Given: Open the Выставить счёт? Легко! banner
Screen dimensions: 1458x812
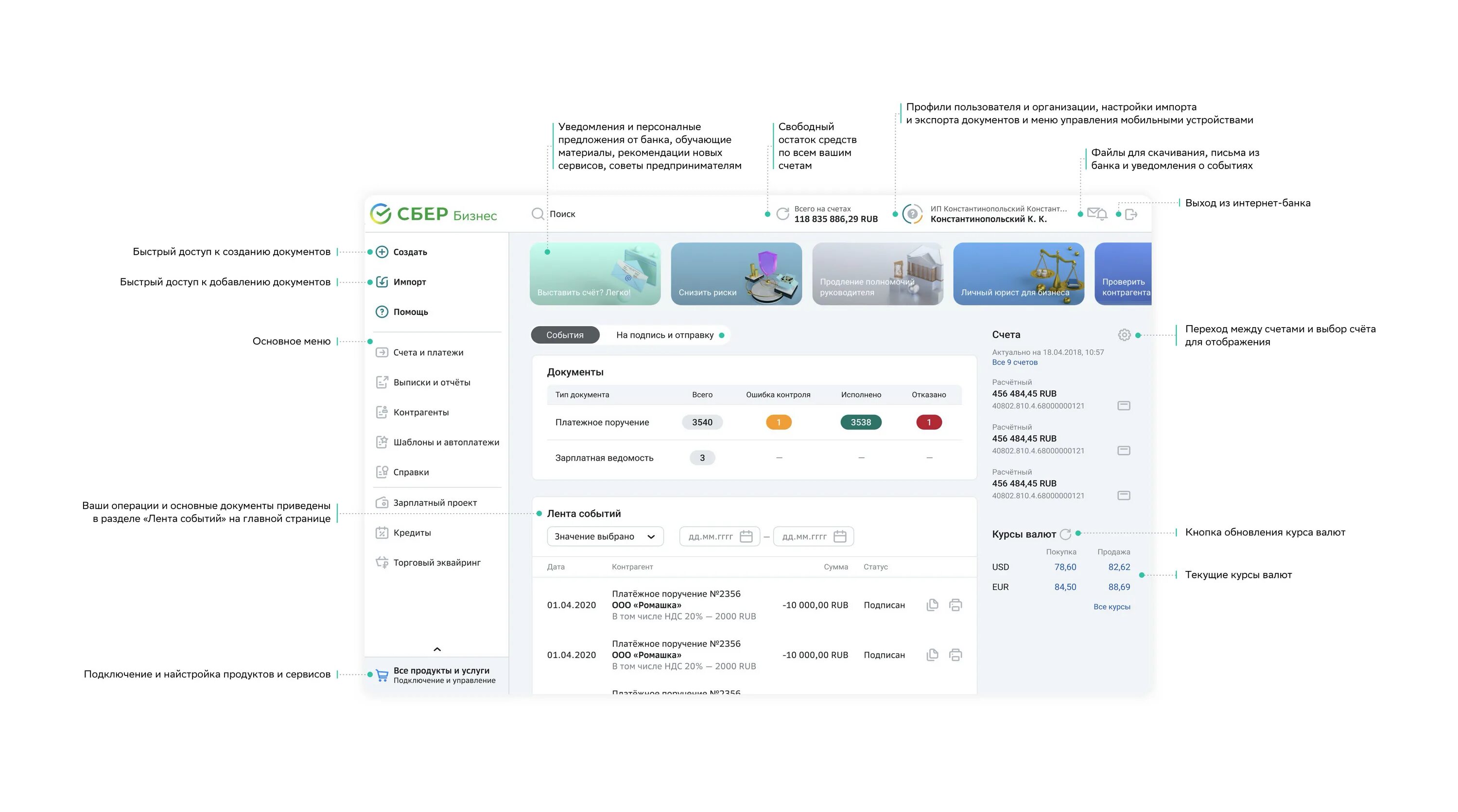Looking at the screenshot, I should tap(595, 274).
